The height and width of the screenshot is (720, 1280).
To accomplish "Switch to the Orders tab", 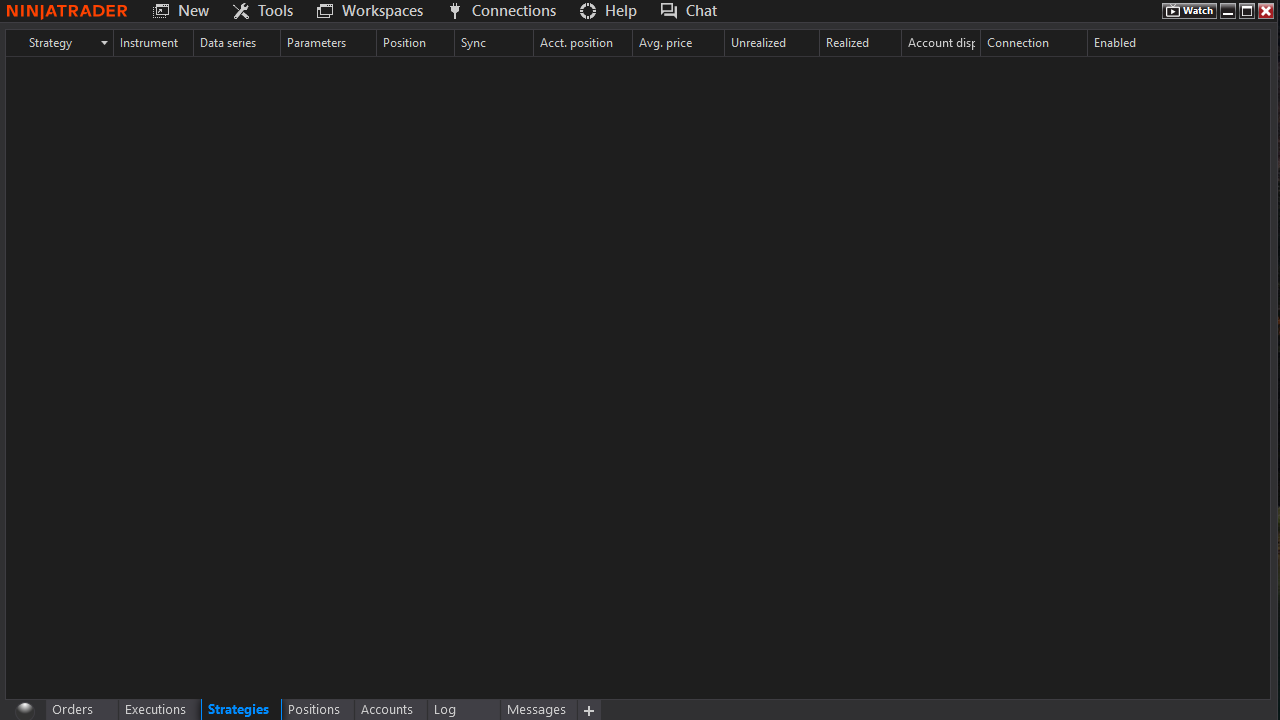I will (x=72, y=710).
